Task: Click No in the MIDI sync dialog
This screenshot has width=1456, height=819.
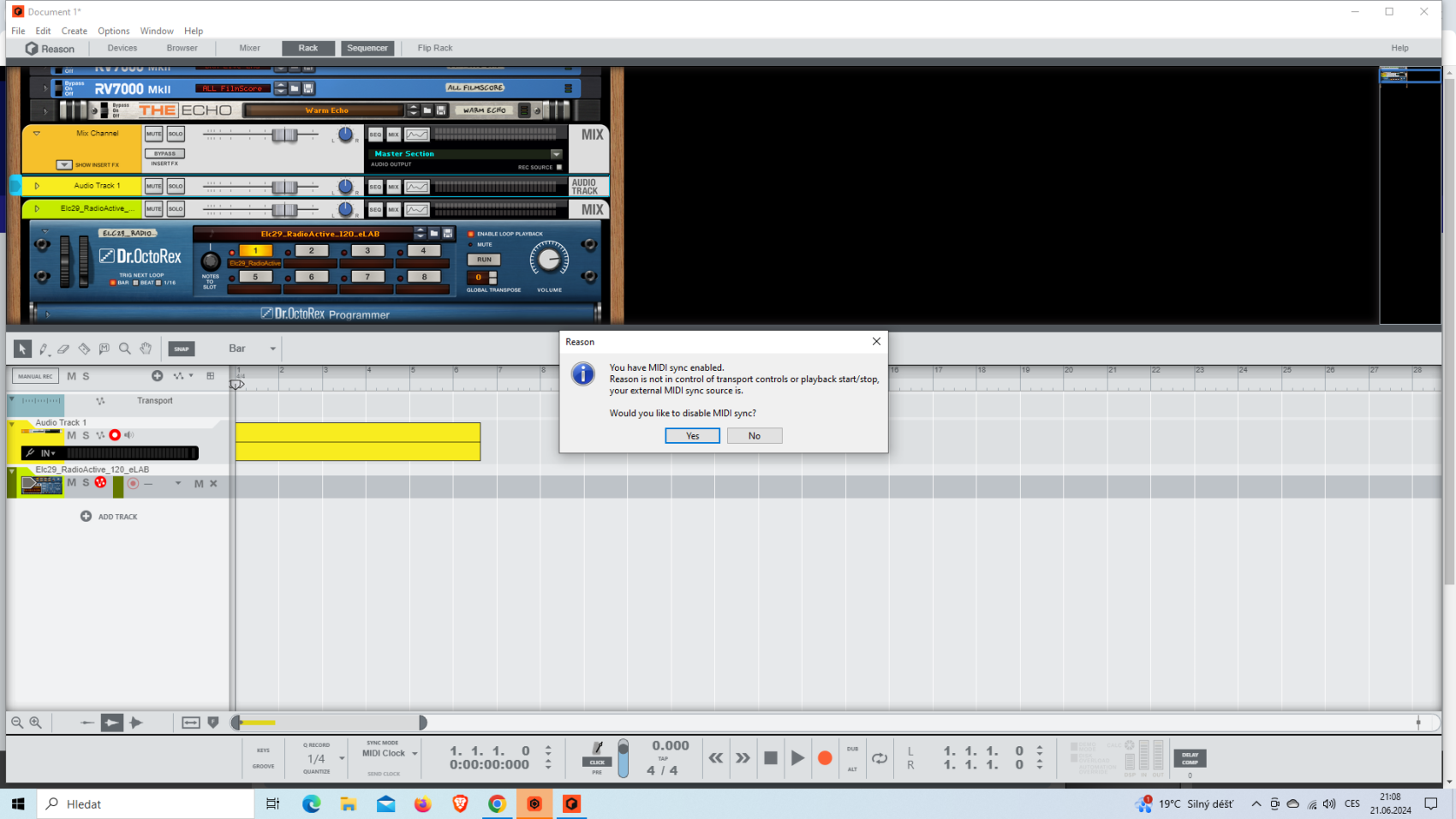Action: click(754, 436)
